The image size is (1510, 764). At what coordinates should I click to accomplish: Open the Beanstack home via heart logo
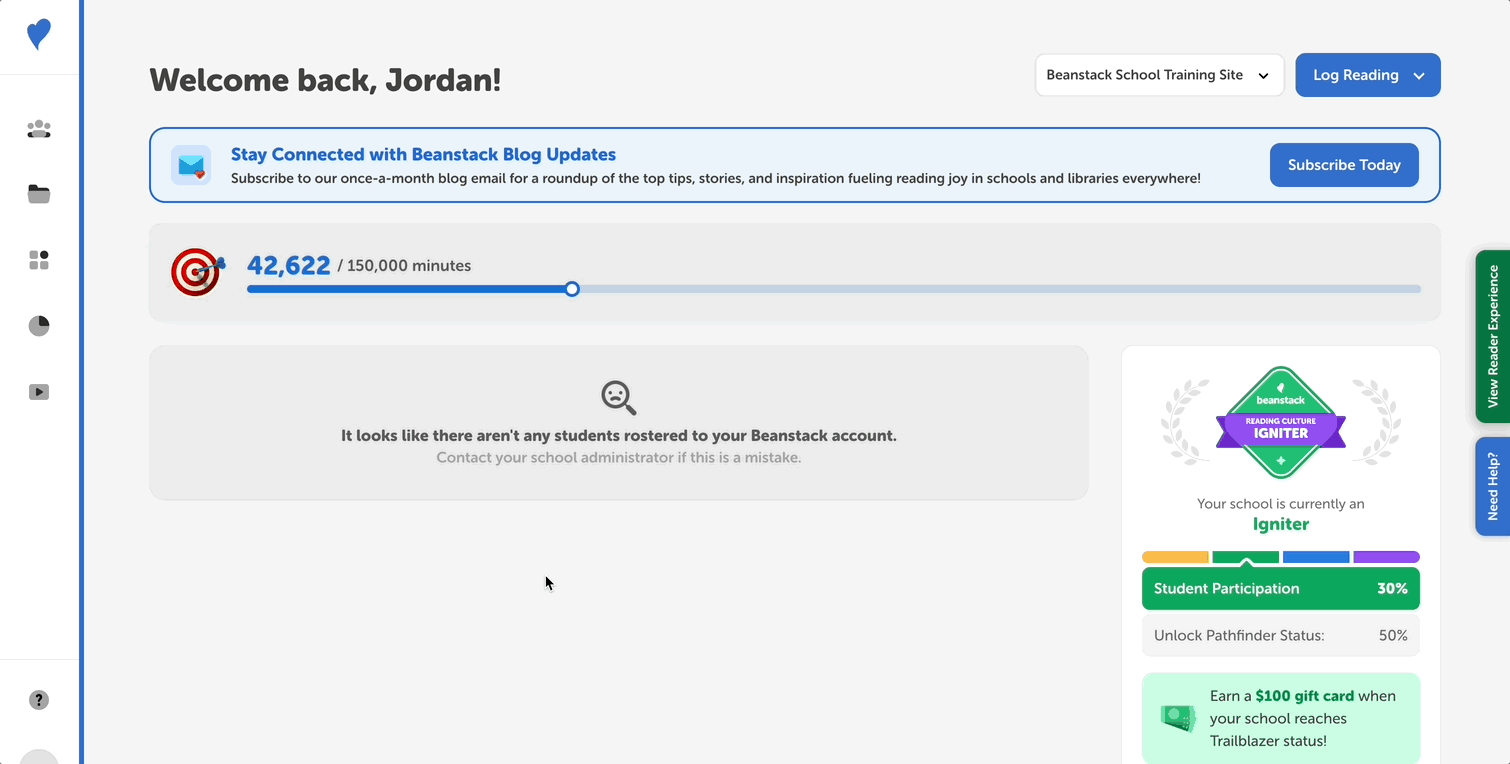[38, 33]
